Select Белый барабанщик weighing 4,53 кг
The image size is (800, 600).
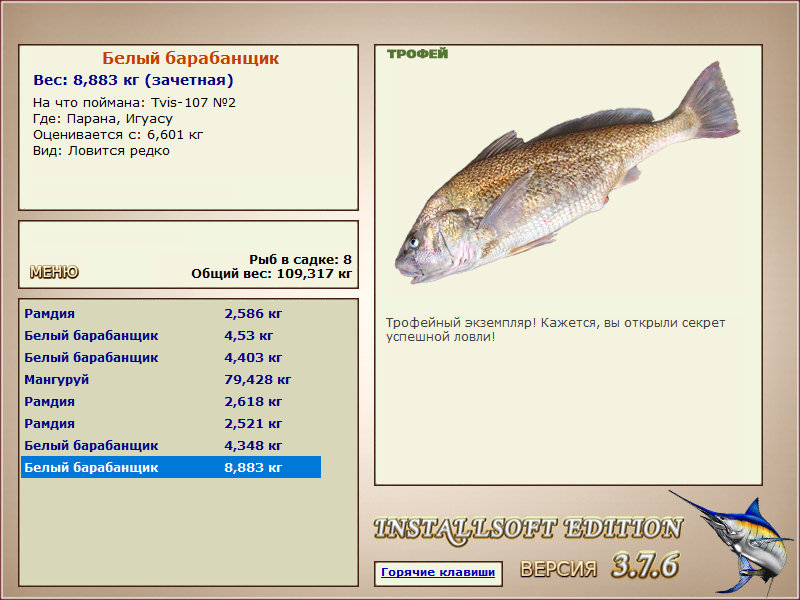click(171, 335)
